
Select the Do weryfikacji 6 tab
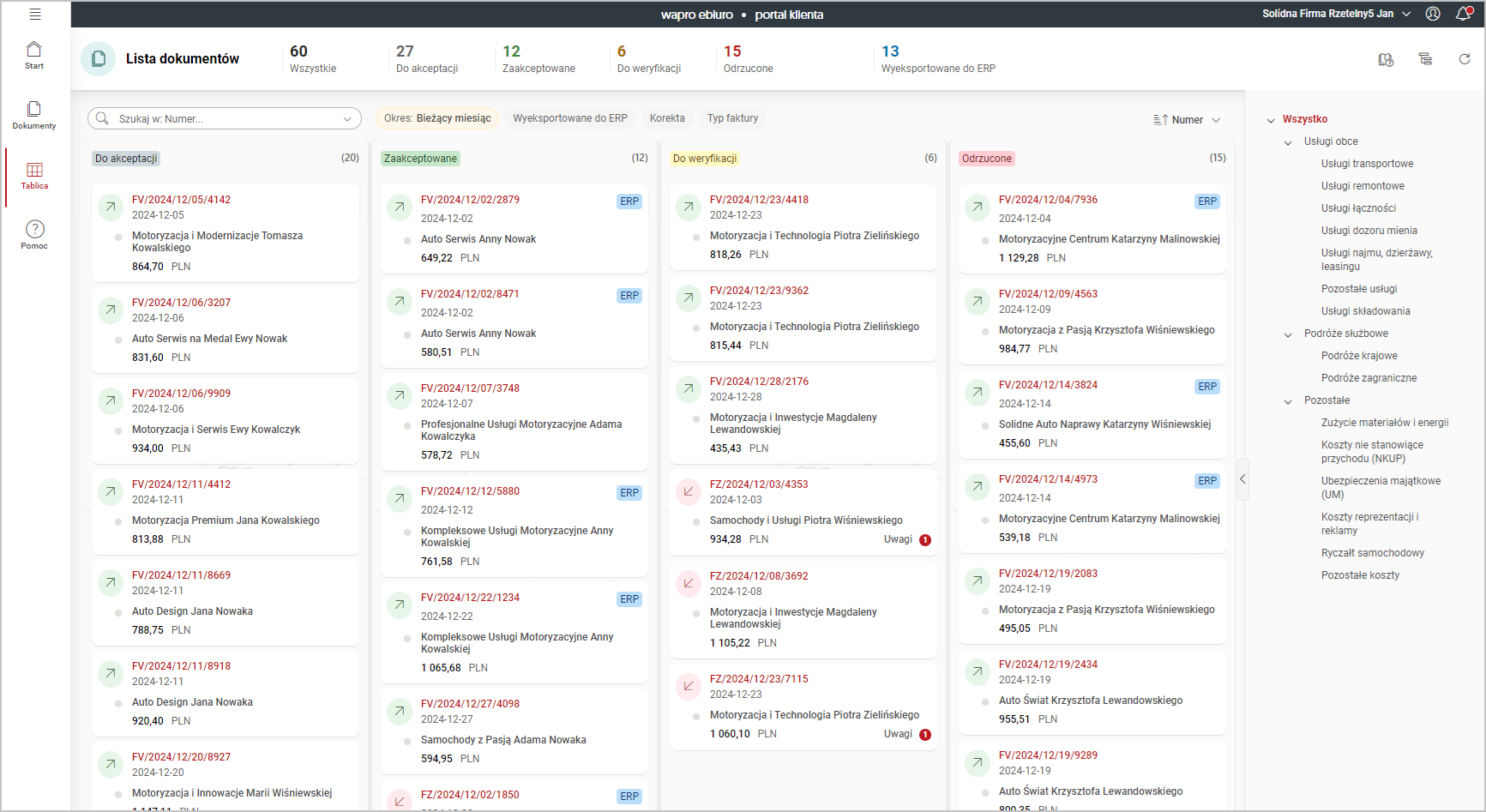click(649, 59)
